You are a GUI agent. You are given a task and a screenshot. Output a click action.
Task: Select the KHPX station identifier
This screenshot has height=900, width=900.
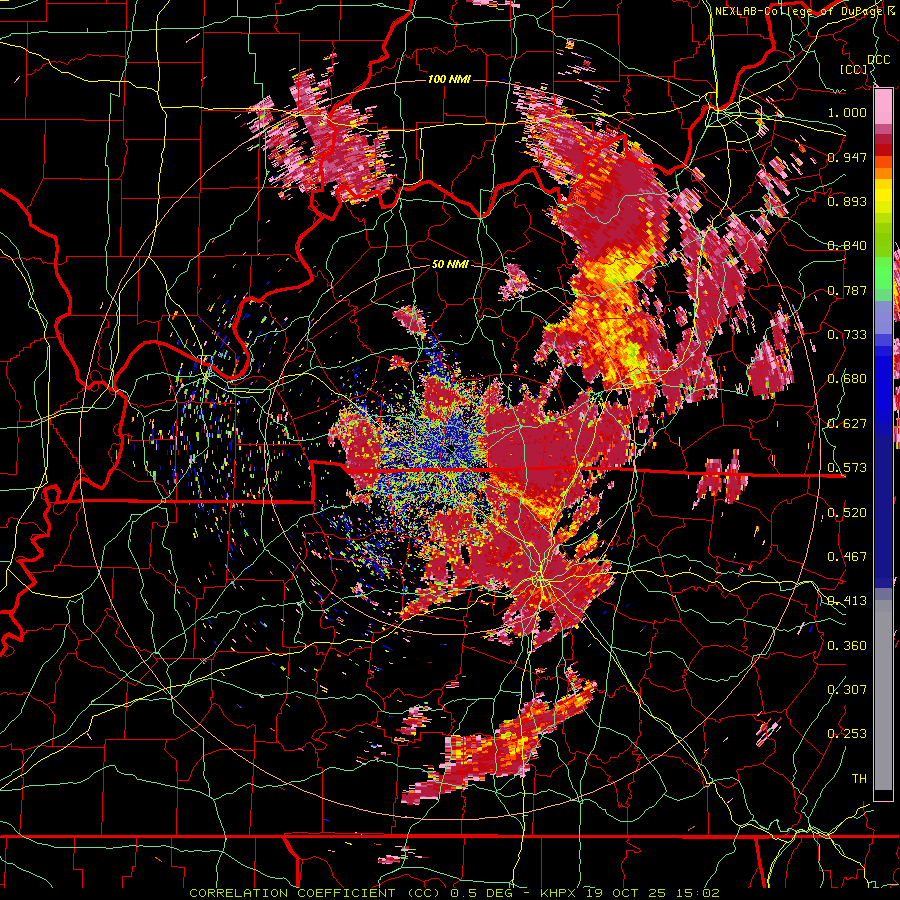click(x=558, y=893)
